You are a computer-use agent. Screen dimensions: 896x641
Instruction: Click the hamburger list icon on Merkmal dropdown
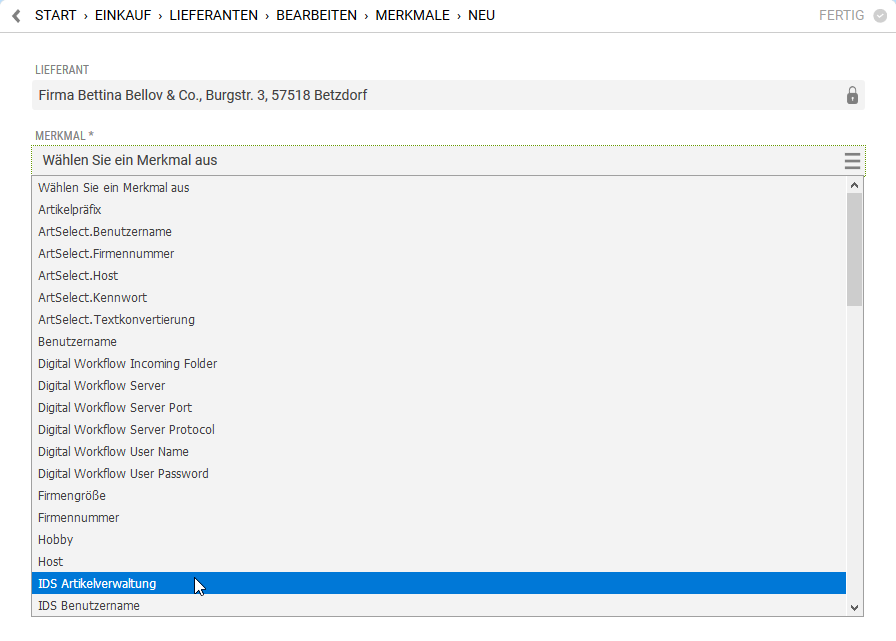pos(852,161)
